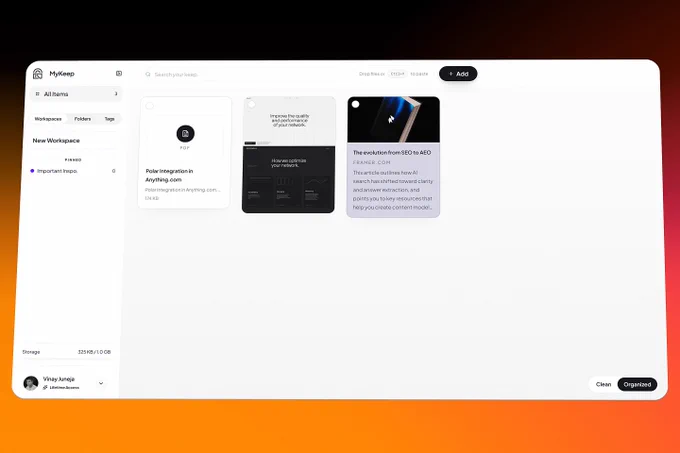Switch to the Tags tab
Screen dimensions: 680x453
click(x=109, y=119)
